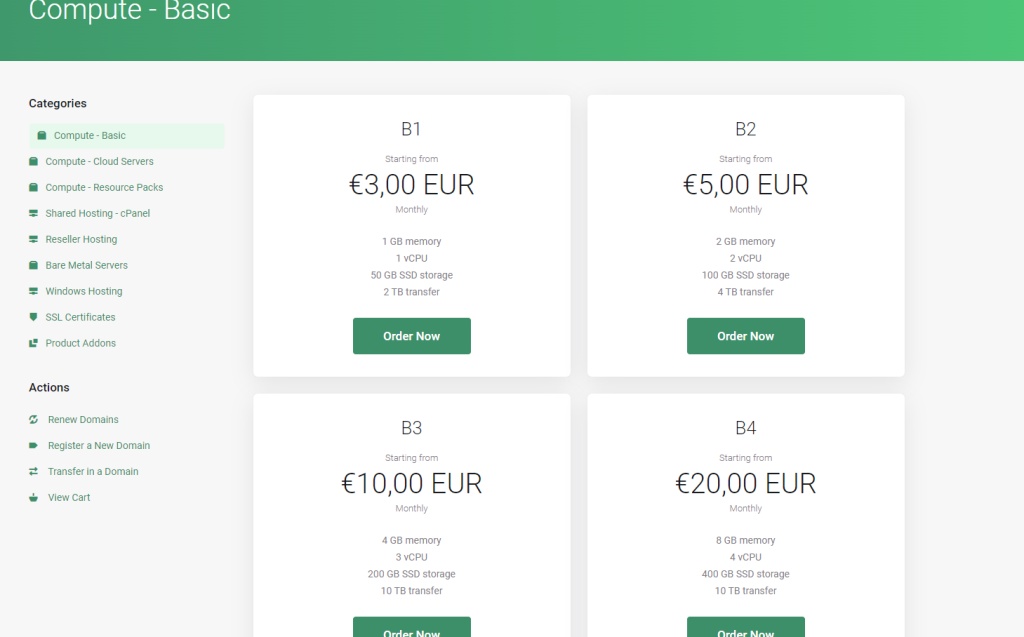Order the B2 plan at €5,00
Screen dimensions: 1024x637
[746, 336]
